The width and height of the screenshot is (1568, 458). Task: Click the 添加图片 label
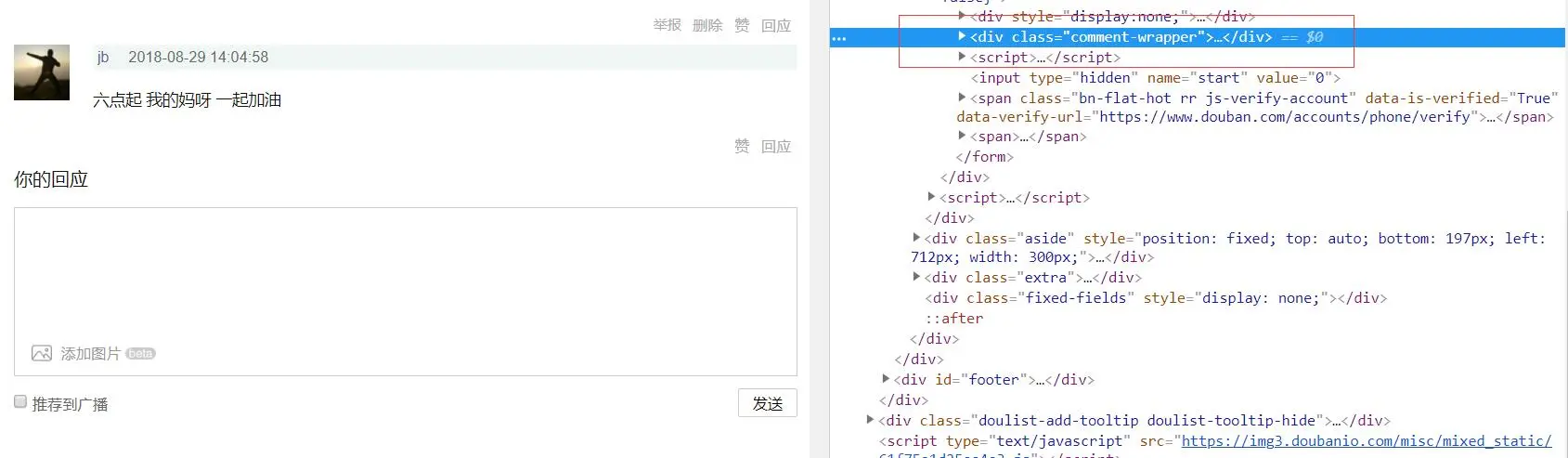coord(91,353)
